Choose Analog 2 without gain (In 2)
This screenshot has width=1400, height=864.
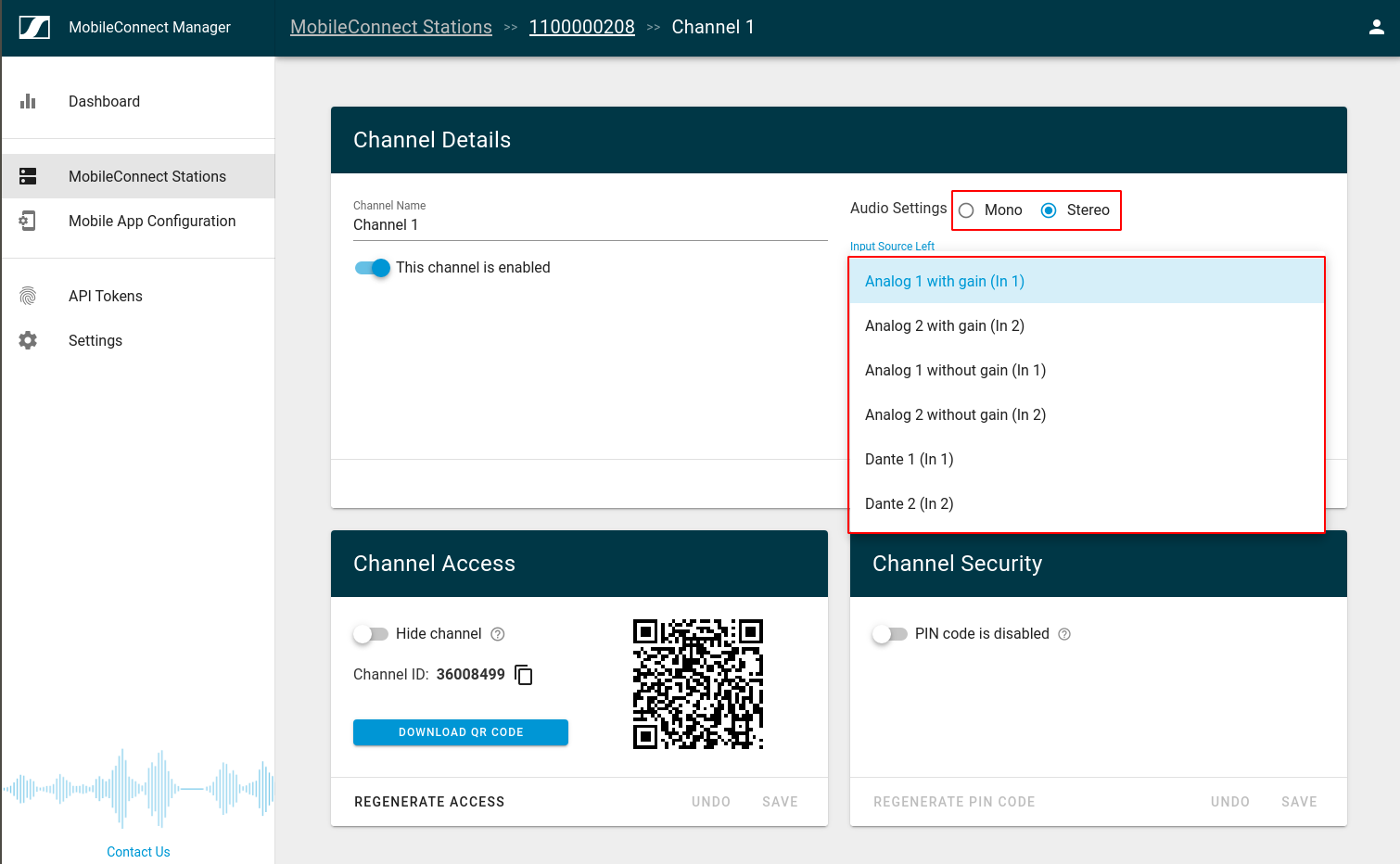click(x=1087, y=414)
